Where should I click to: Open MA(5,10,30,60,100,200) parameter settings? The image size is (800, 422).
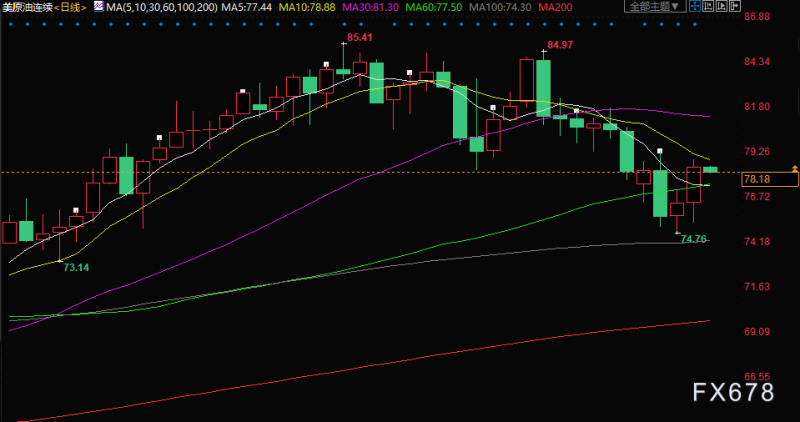coord(161,7)
